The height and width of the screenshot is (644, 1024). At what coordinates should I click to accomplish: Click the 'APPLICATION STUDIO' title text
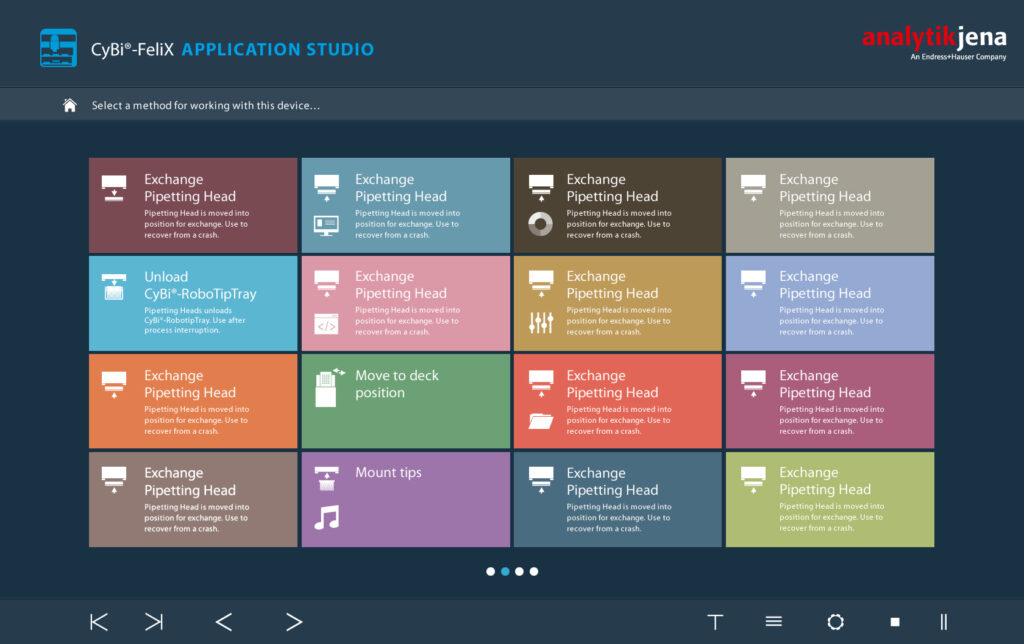click(x=278, y=50)
